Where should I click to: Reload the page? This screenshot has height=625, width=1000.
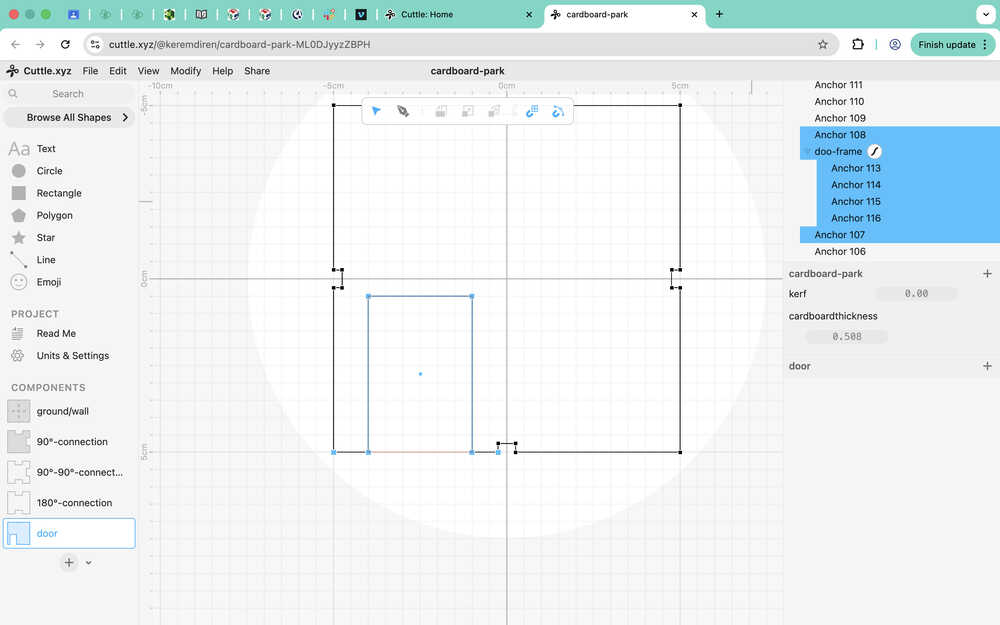65,45
